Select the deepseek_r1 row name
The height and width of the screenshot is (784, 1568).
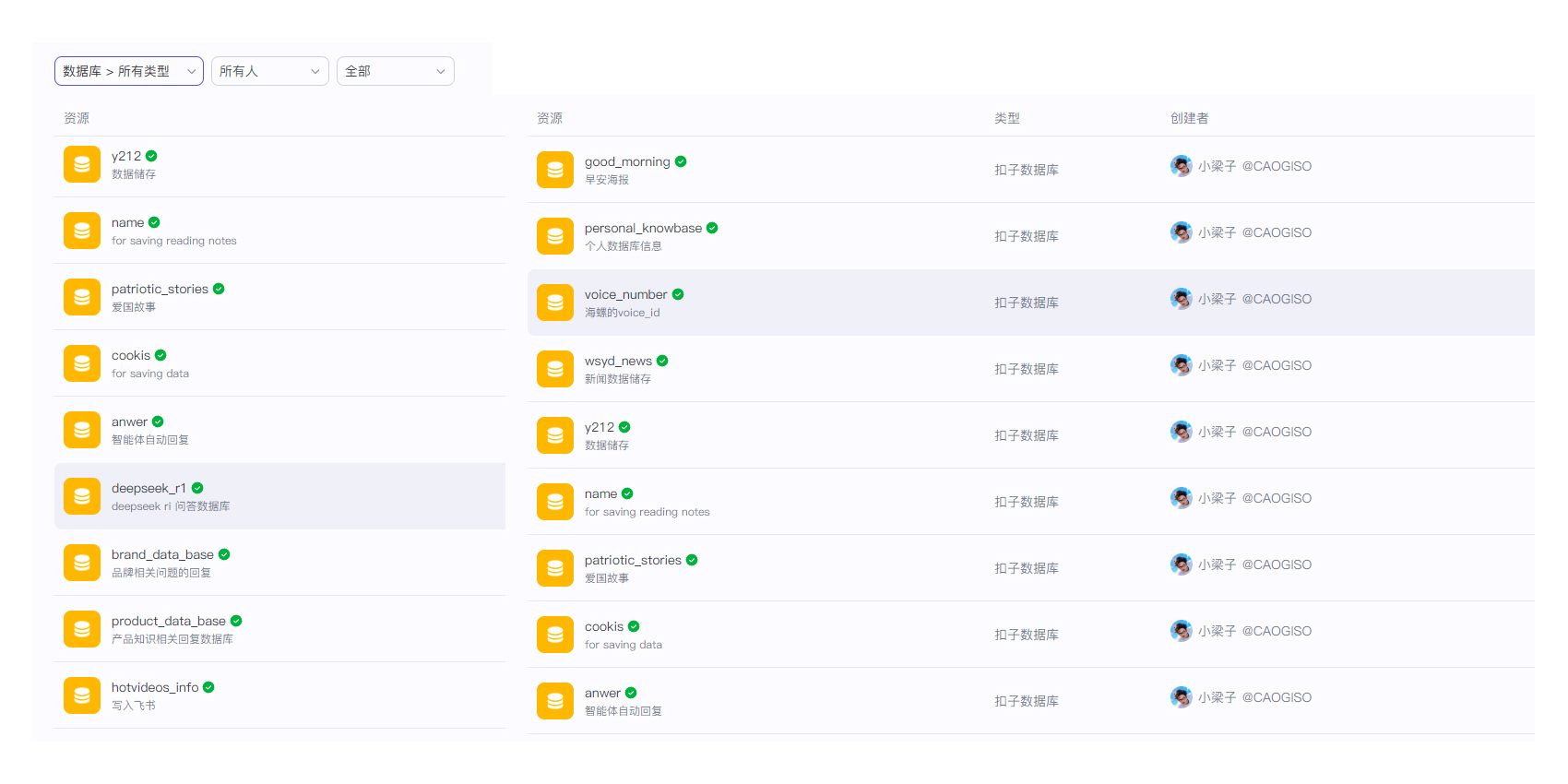pyautogui.click(x=148, y=488)
